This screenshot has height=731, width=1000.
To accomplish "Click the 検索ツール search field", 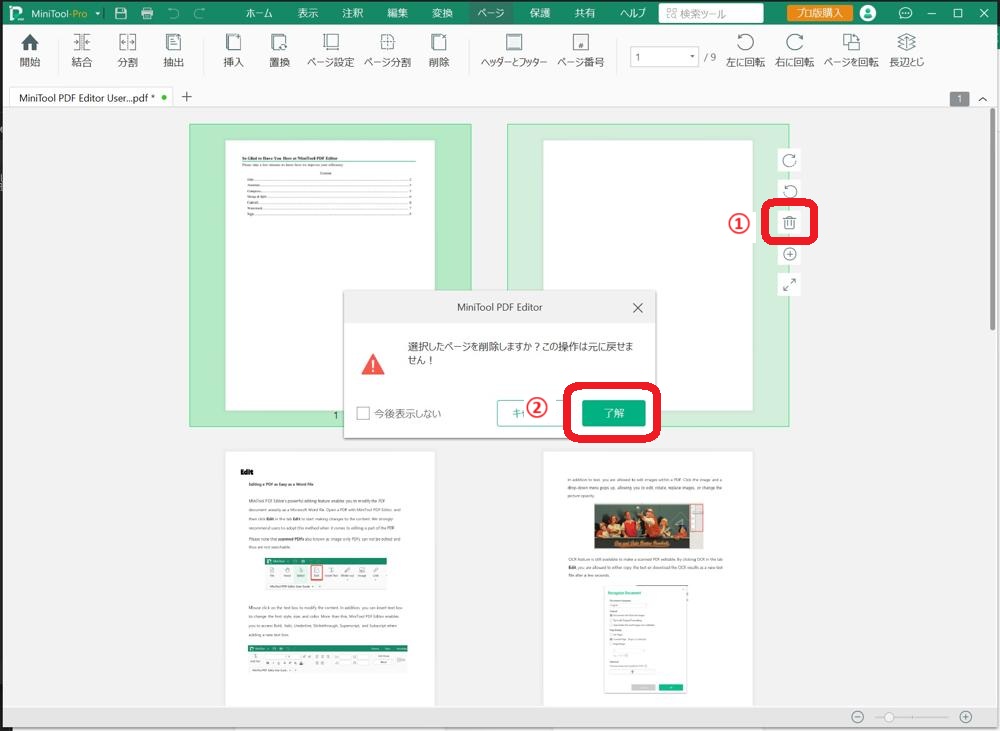I will pos(710,13).
